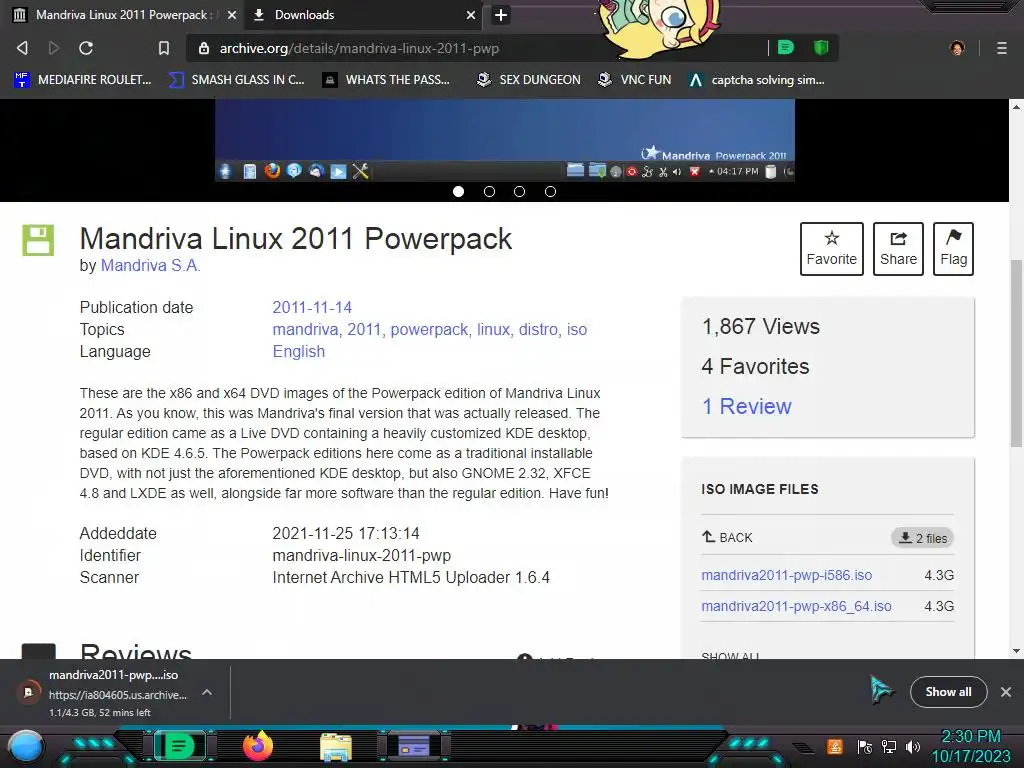The image size is (1024, 768).
Task: Open the iso topic link
Action: coord(577,329)
